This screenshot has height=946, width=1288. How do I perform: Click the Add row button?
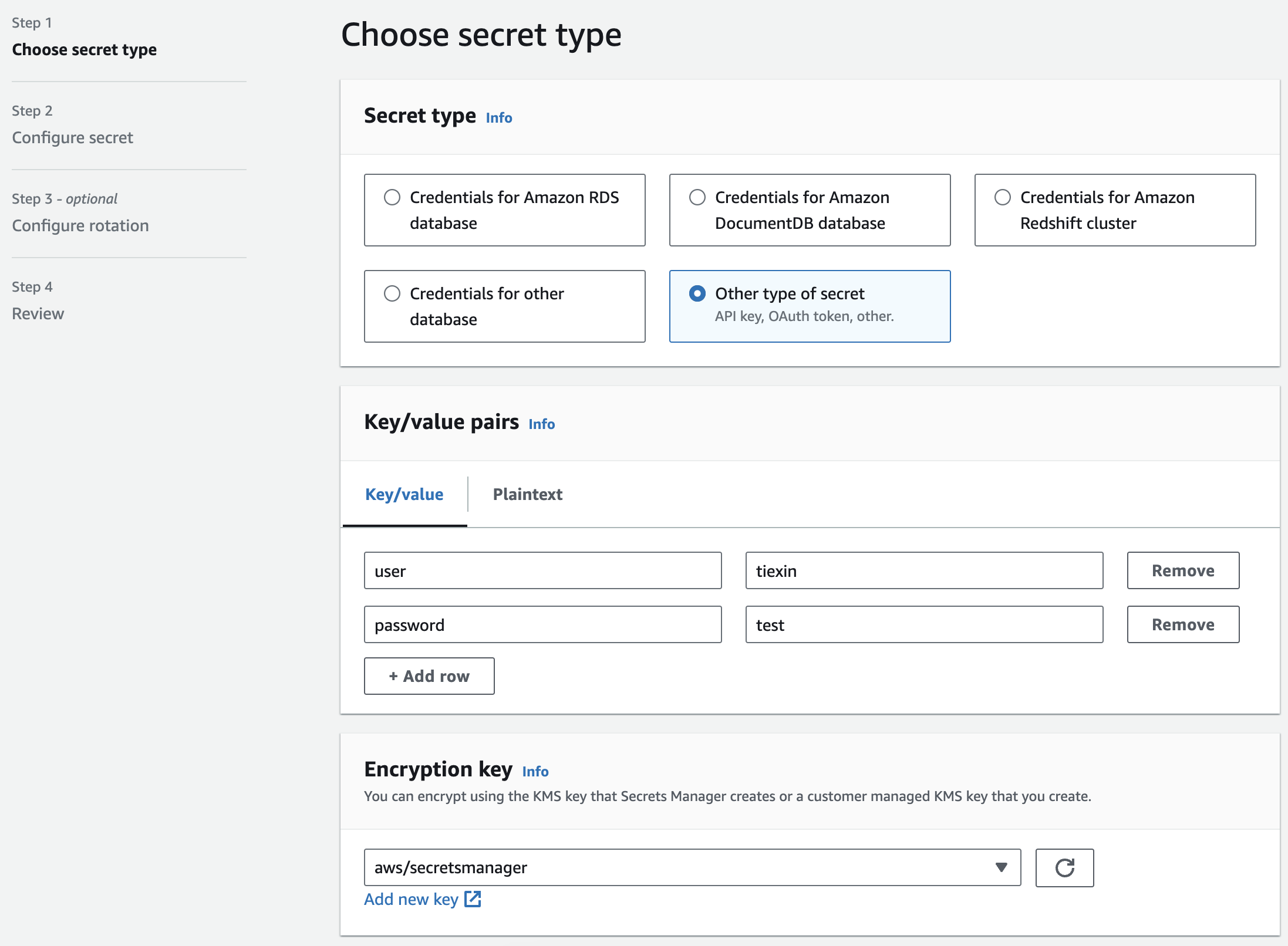click(x=429, y=676)
